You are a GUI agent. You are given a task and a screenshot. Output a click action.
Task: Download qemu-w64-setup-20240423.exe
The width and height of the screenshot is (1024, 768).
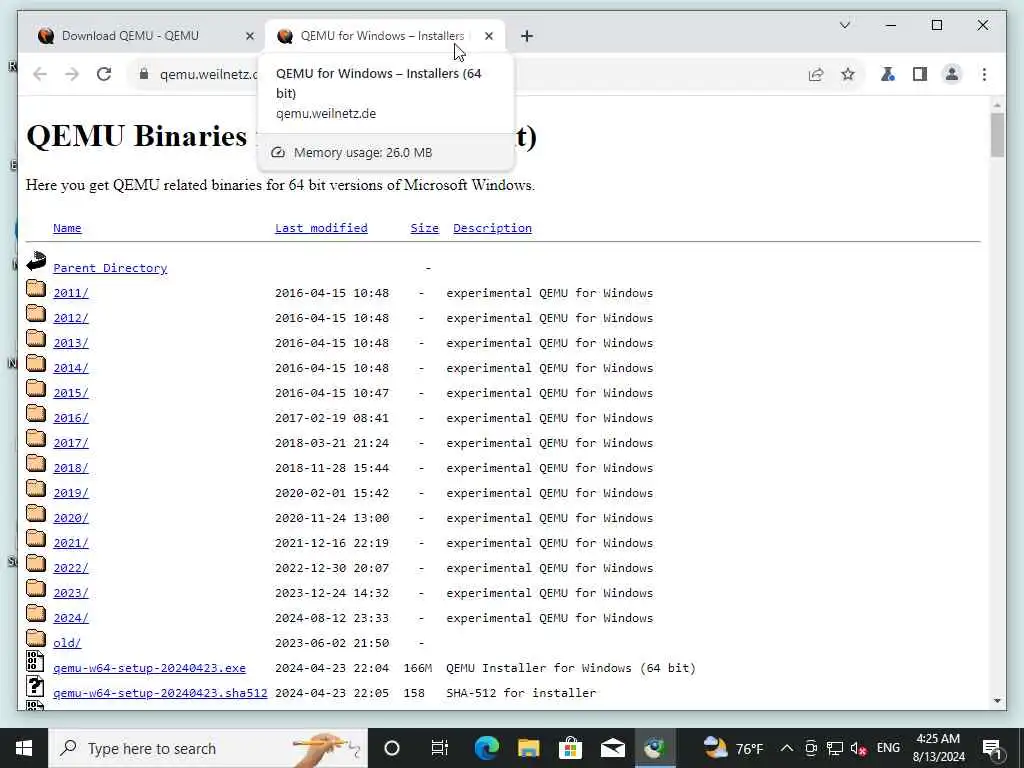(150, 668)
